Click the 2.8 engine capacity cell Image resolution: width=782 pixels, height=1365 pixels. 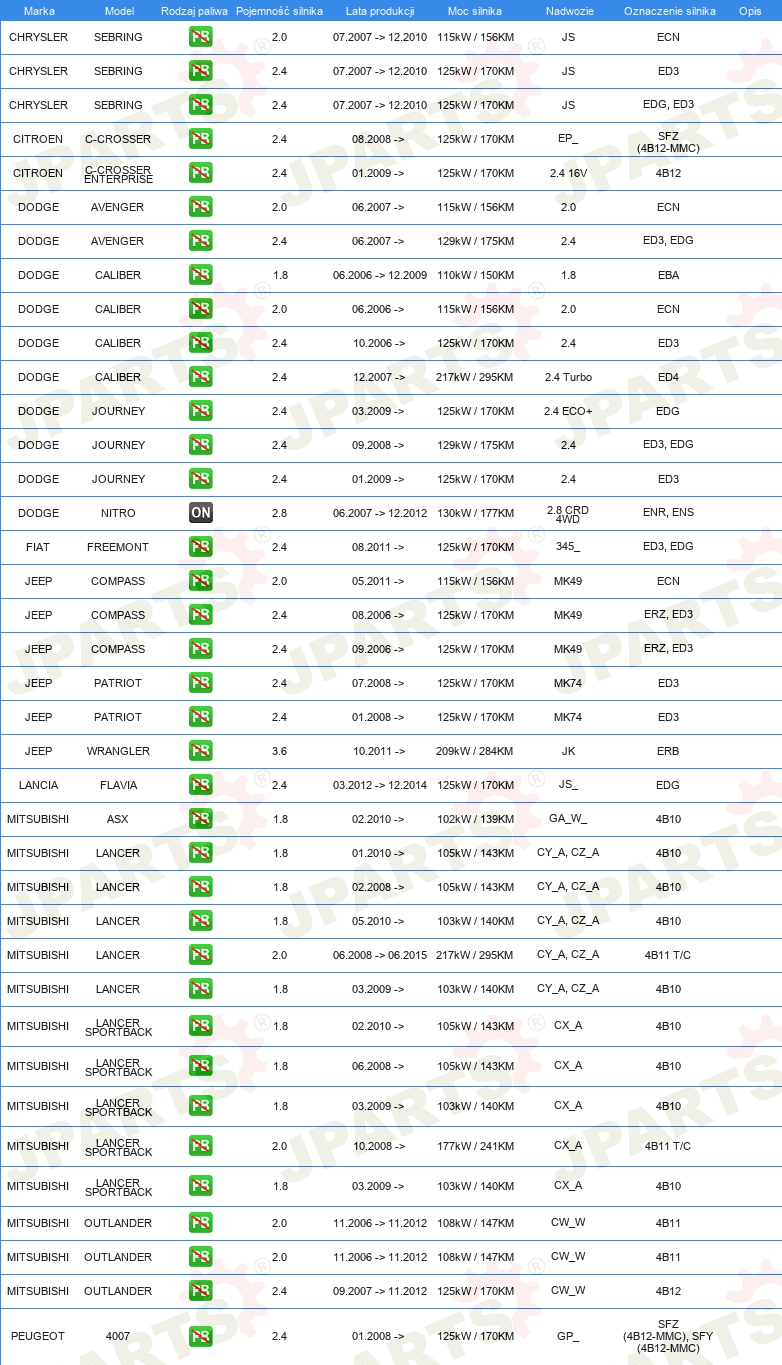pos(279,513)
